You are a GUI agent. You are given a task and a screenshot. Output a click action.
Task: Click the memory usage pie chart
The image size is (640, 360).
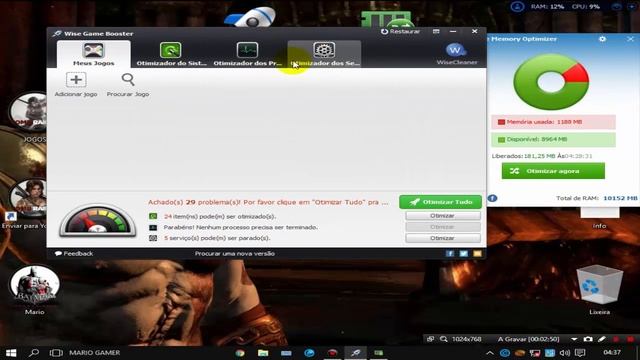click(x=551, y=82)
